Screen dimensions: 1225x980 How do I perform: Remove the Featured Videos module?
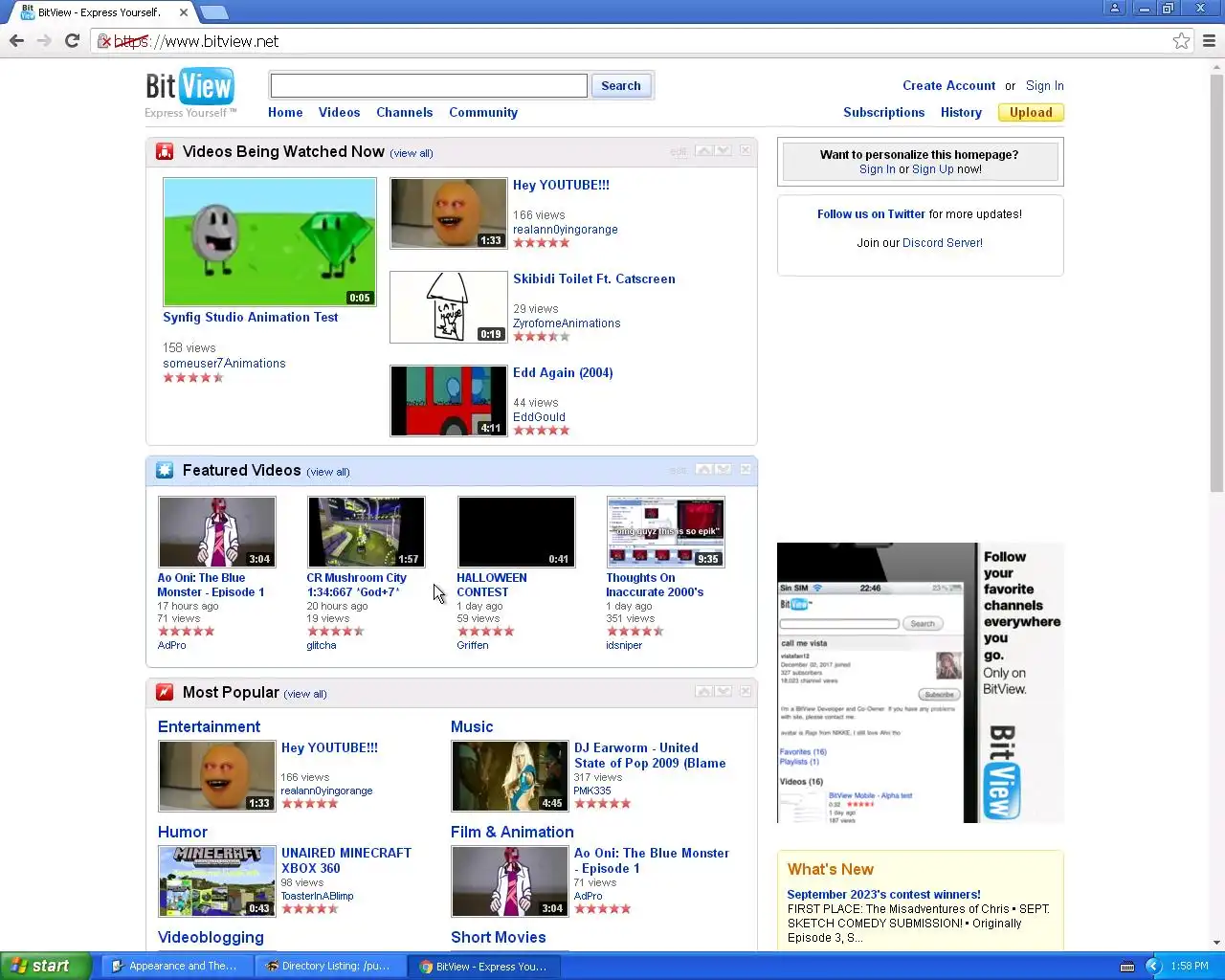[746, 469]
